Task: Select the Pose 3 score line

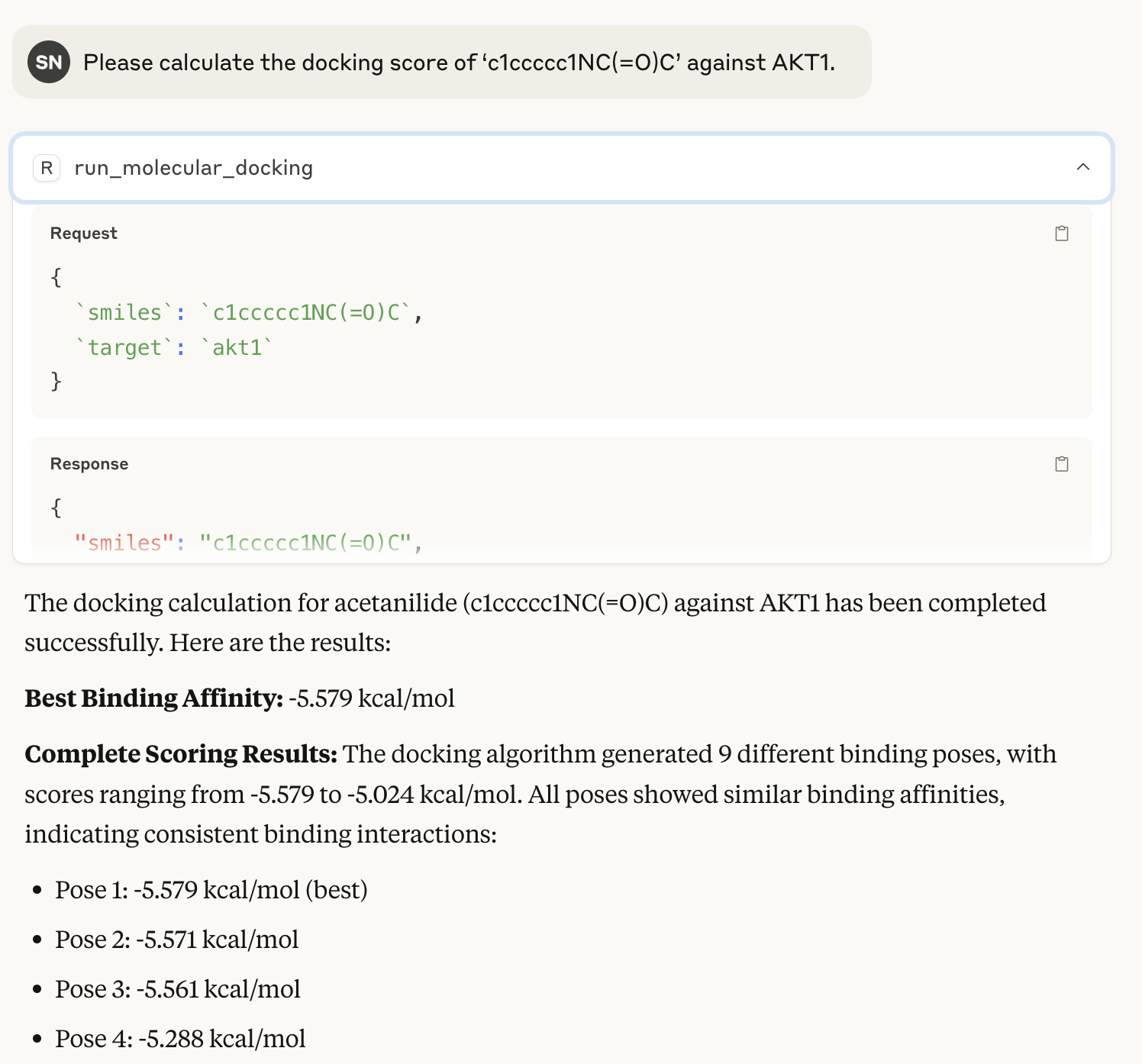Action: point(178,989)
